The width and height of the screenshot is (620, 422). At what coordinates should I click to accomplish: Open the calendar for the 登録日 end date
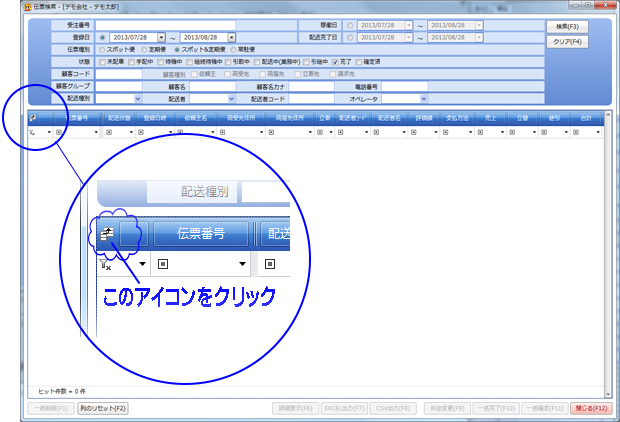tap(233, 37)
